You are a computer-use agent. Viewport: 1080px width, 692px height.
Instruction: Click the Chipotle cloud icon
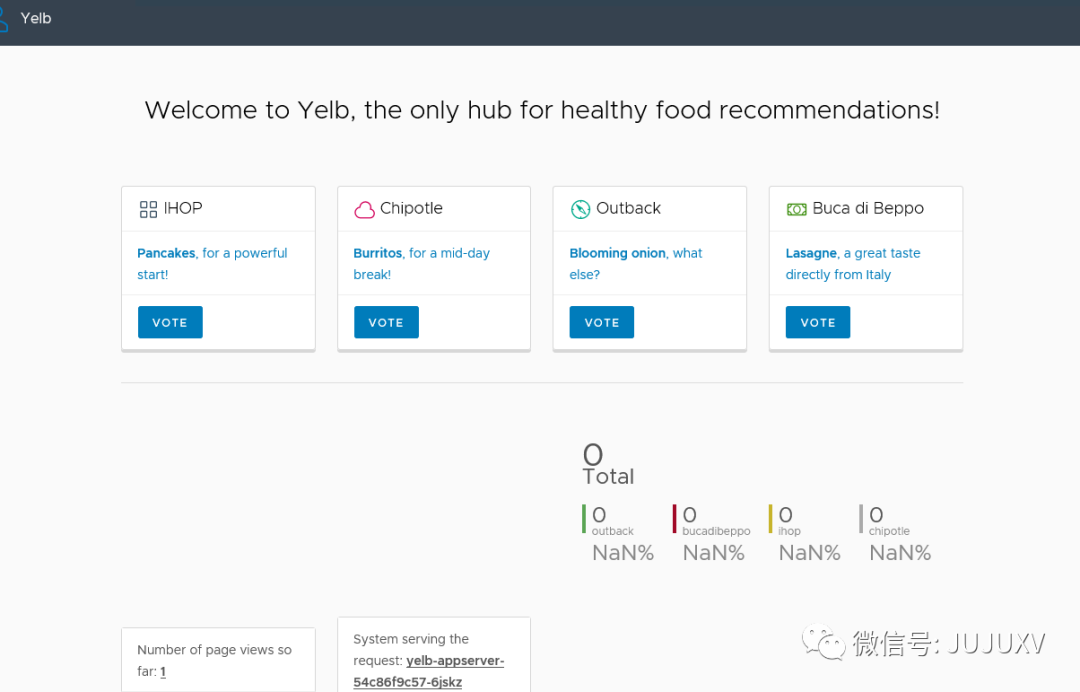click(364, 210)
